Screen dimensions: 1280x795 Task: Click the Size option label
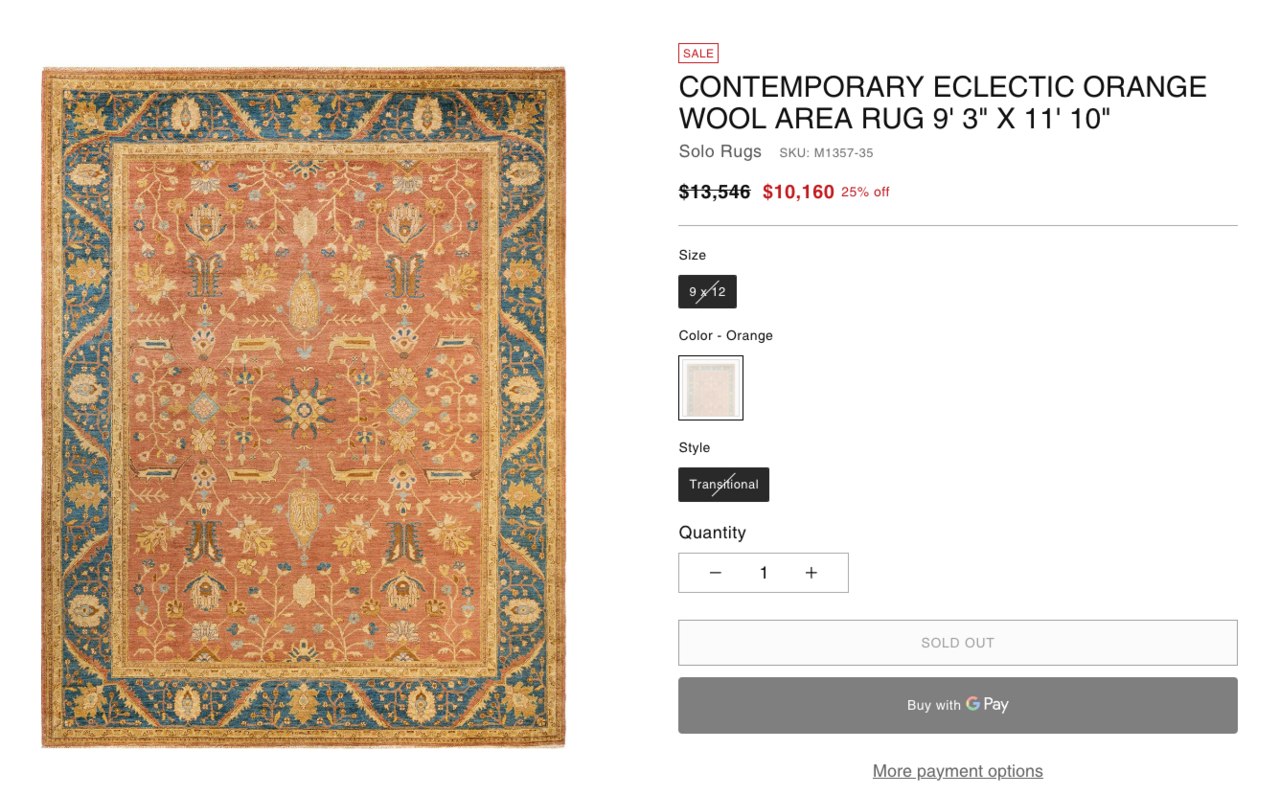692,255
